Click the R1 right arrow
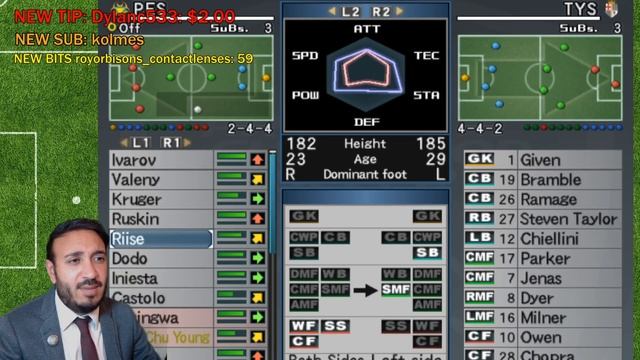Image resolution: width=640 pixels, height=360 pixels. click(x=187, y=142)
